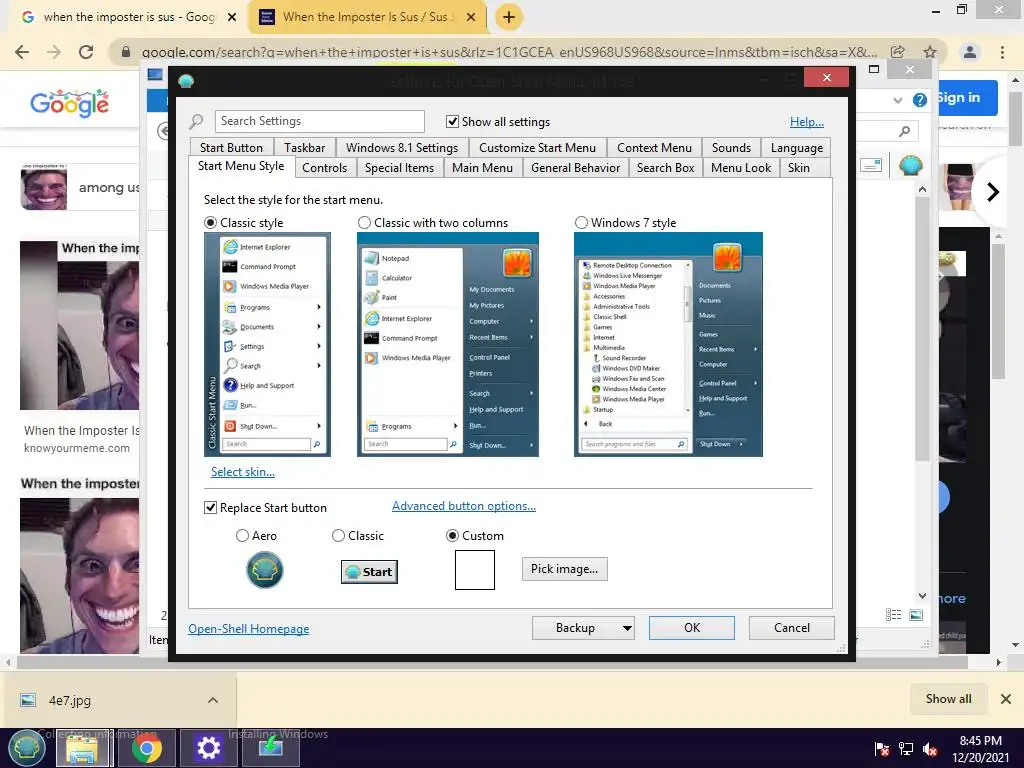Choose the Classic start button option
This screenshot has width=1024, height=768.
338,536
